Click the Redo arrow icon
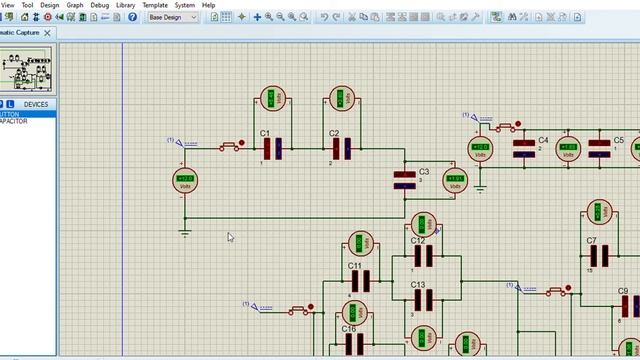The width and height of the screenshot is (640, 360). pos(336,17)
